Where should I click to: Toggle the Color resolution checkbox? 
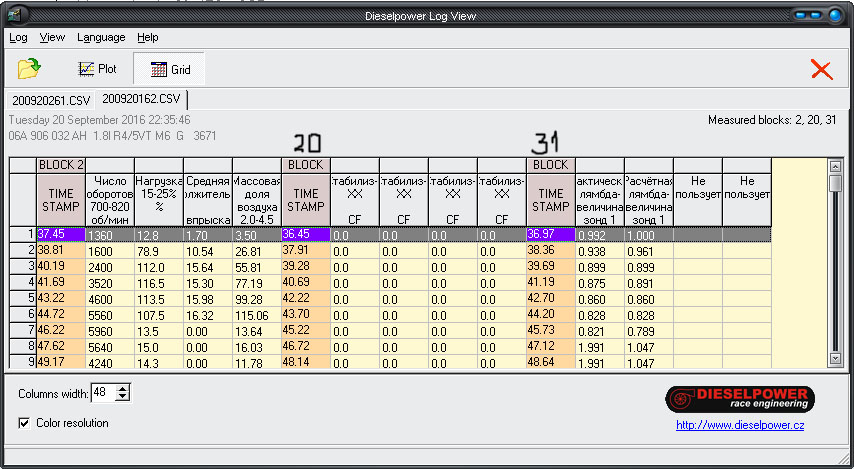[24, 423]
